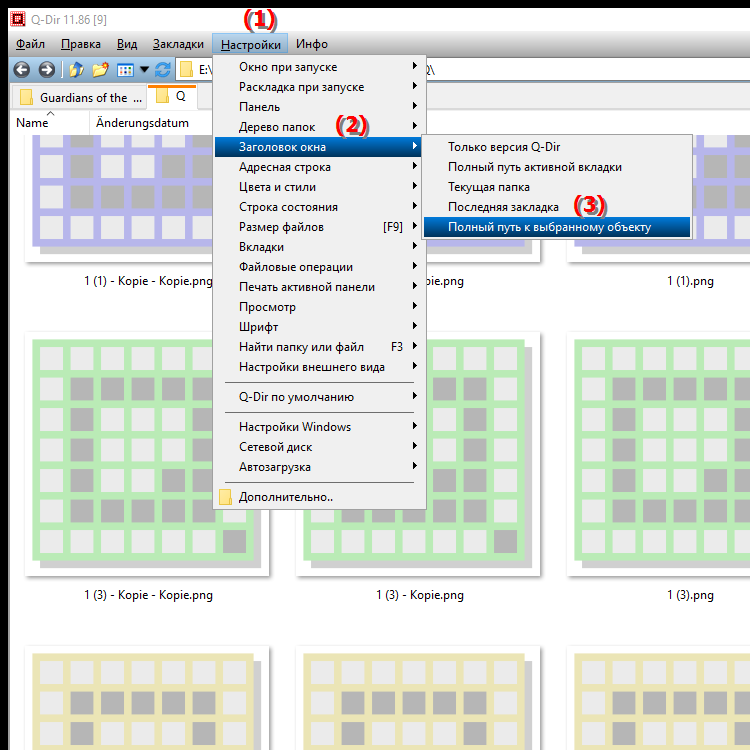Click the Дополнительно.. menu entry
The width and height of the screenshot is (750, 750).
coord(319,497)
